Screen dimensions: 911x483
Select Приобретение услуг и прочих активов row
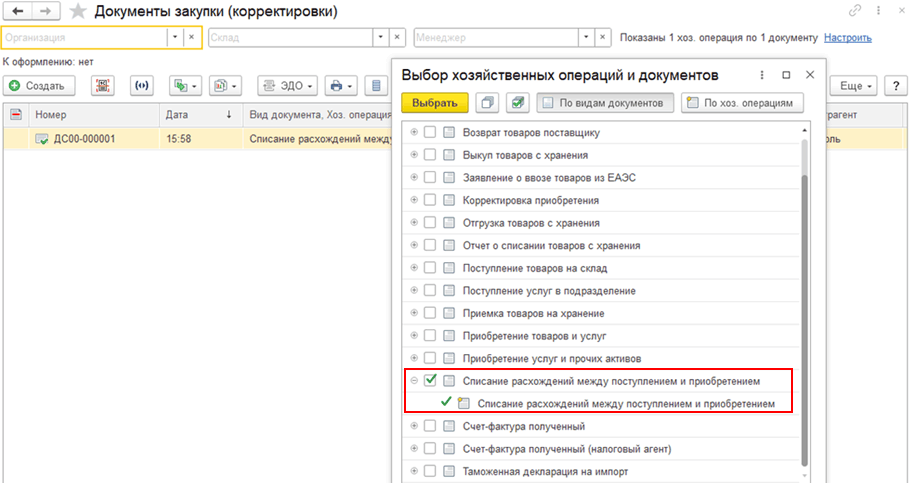click(601, 358)
